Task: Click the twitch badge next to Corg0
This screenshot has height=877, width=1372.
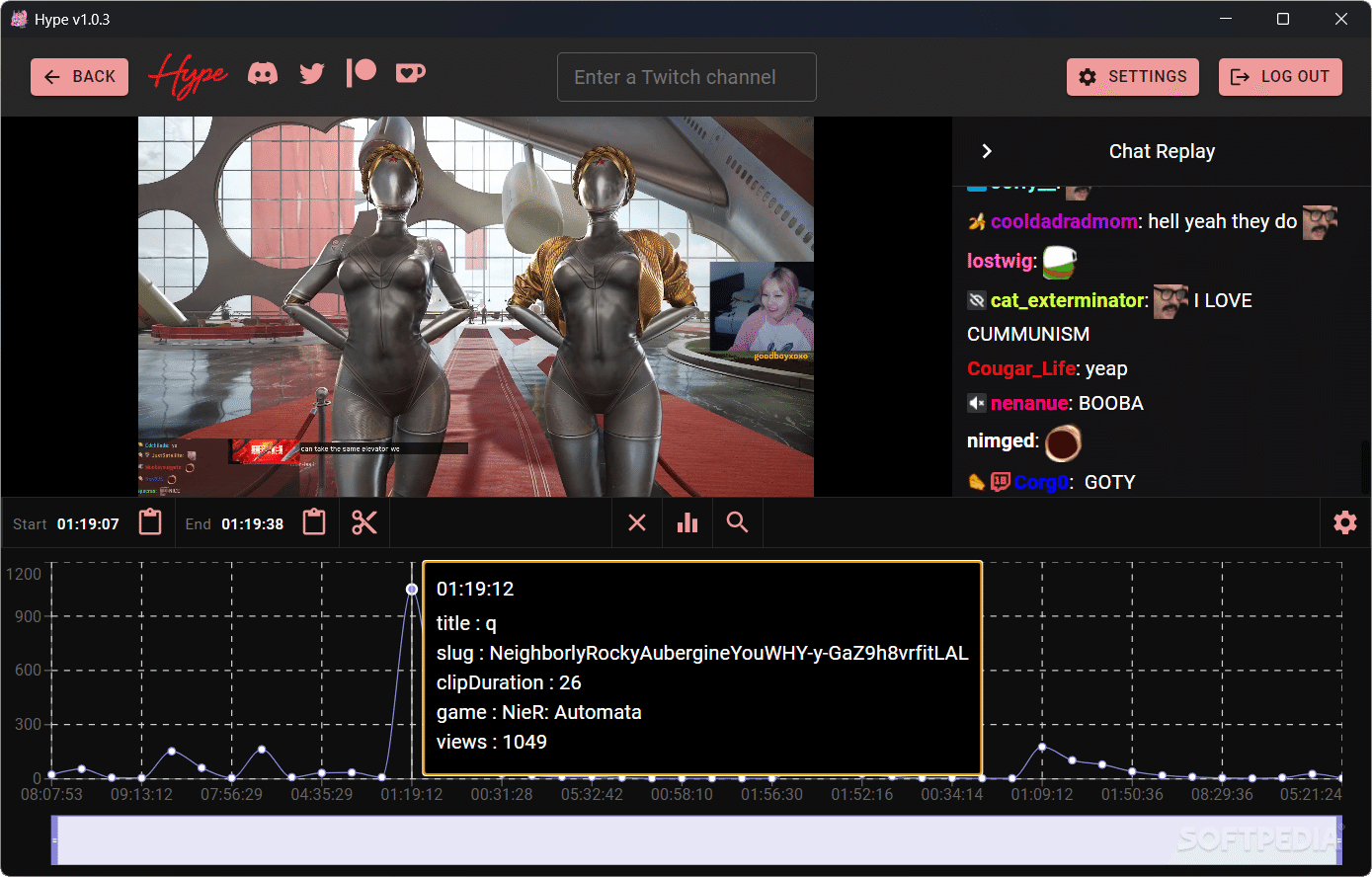Action: pos(1000,482)
